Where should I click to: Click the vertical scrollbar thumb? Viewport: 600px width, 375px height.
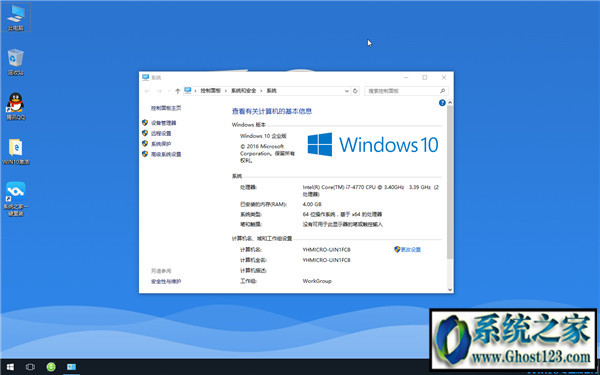450,182
